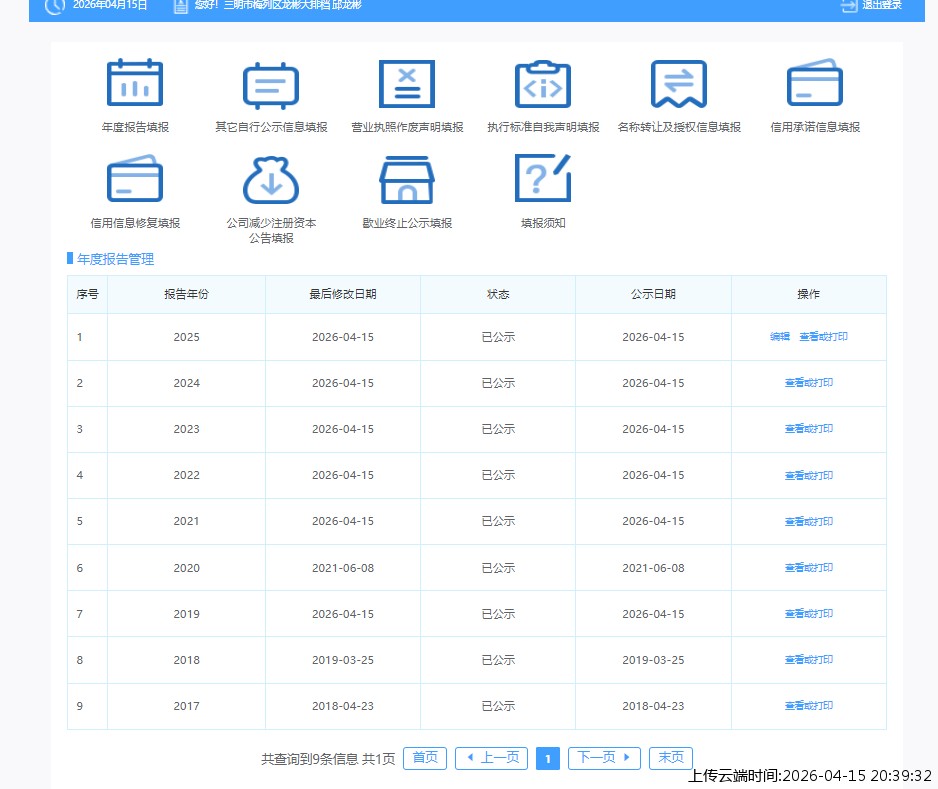The height and width of the screenshot is (789, 938).
Task: Select page 1 in pagination
Action: click(548, 759)
